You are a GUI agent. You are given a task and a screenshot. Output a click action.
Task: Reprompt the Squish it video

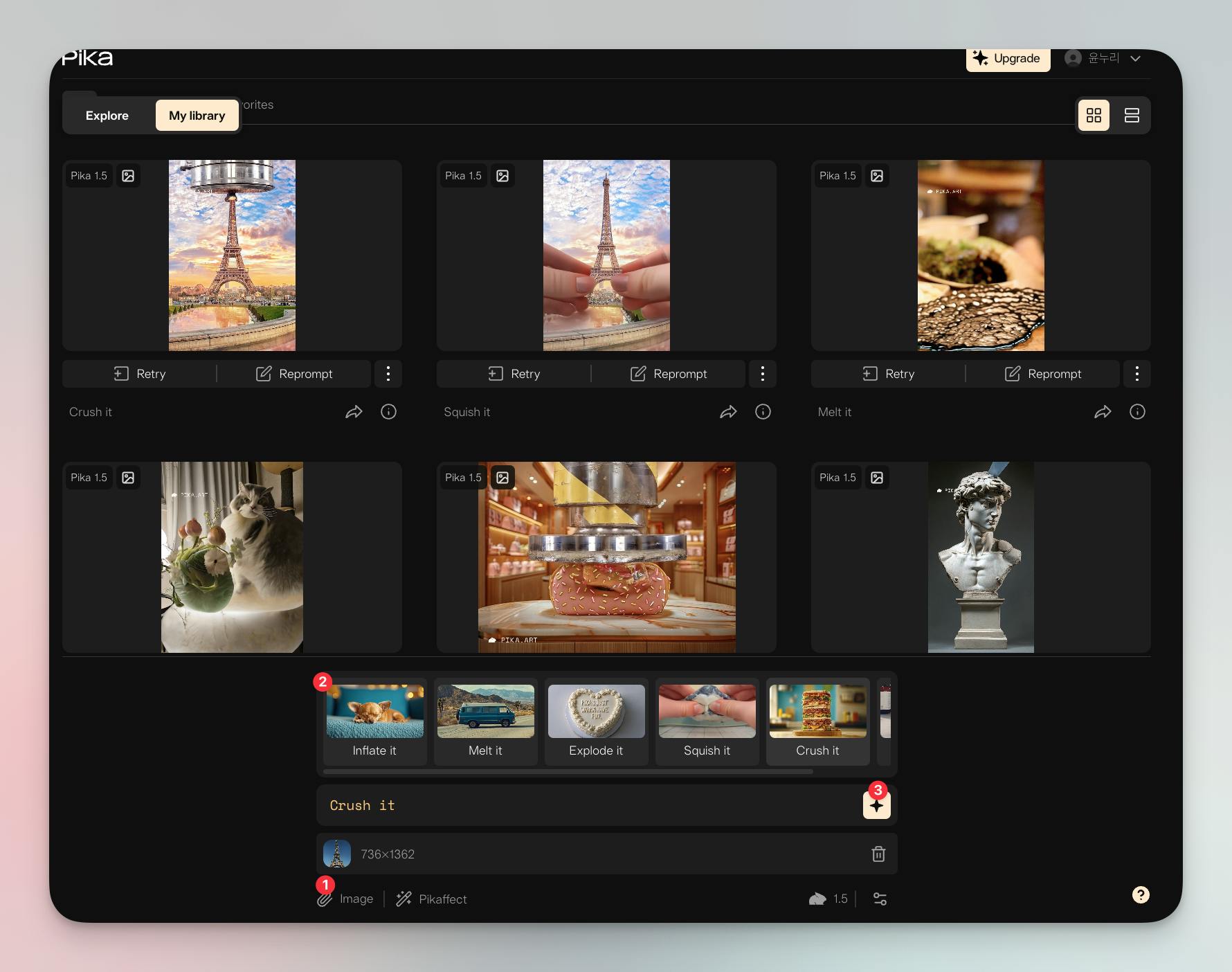pos(669,374)
